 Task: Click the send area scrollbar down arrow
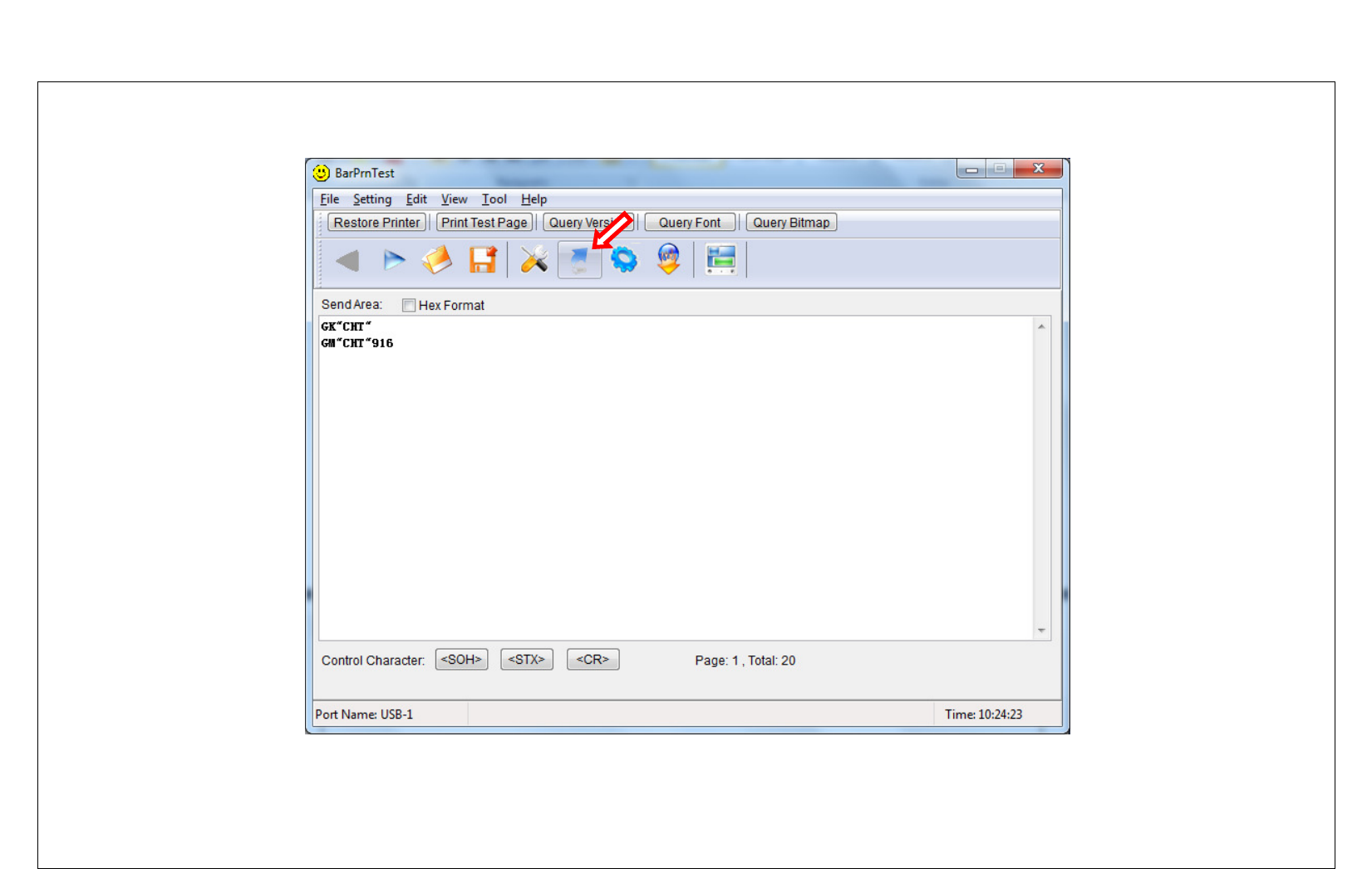pyautogui.click(x=1041, y=631)
